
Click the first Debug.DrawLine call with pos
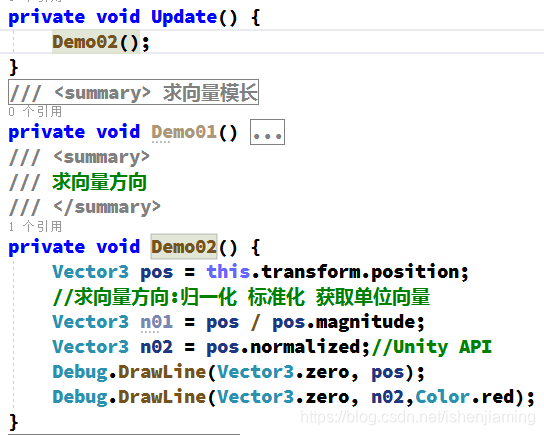[x=239, y=372]
